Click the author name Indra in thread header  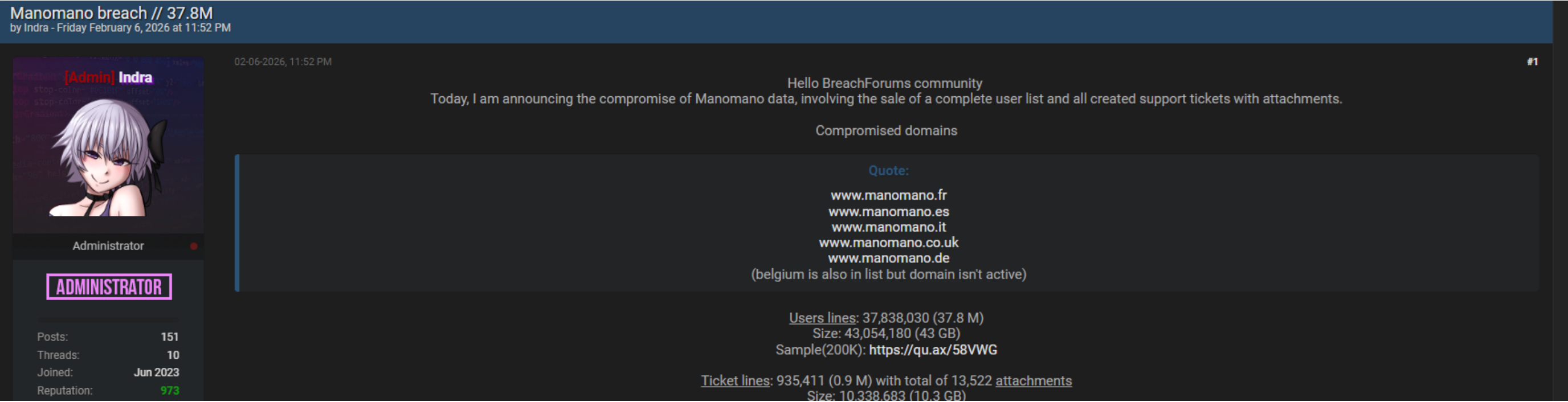pyautogui.click(x=36, y=28)
